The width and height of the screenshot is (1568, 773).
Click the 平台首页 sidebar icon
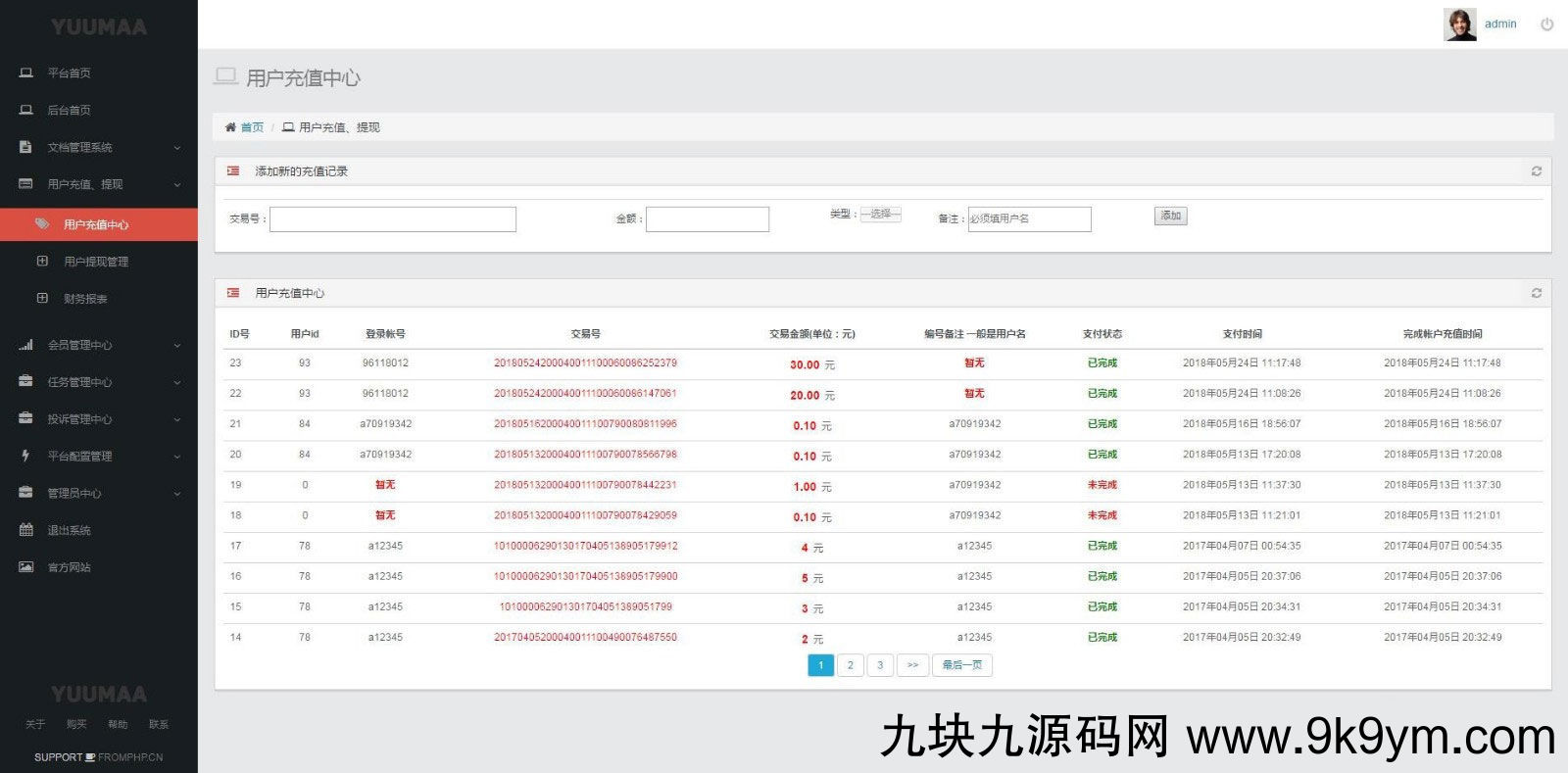(x=26, y=72)
